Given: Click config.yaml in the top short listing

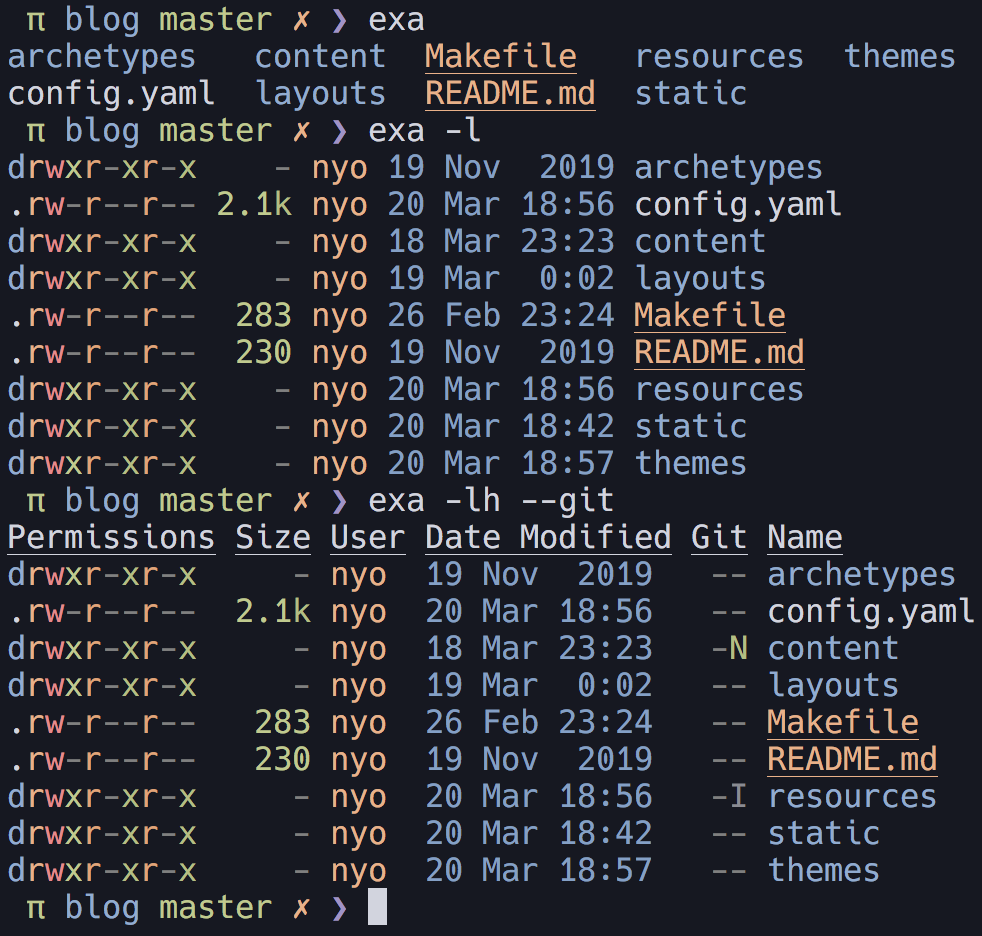Looking at the screenshot, I should [x=111, y=93].
